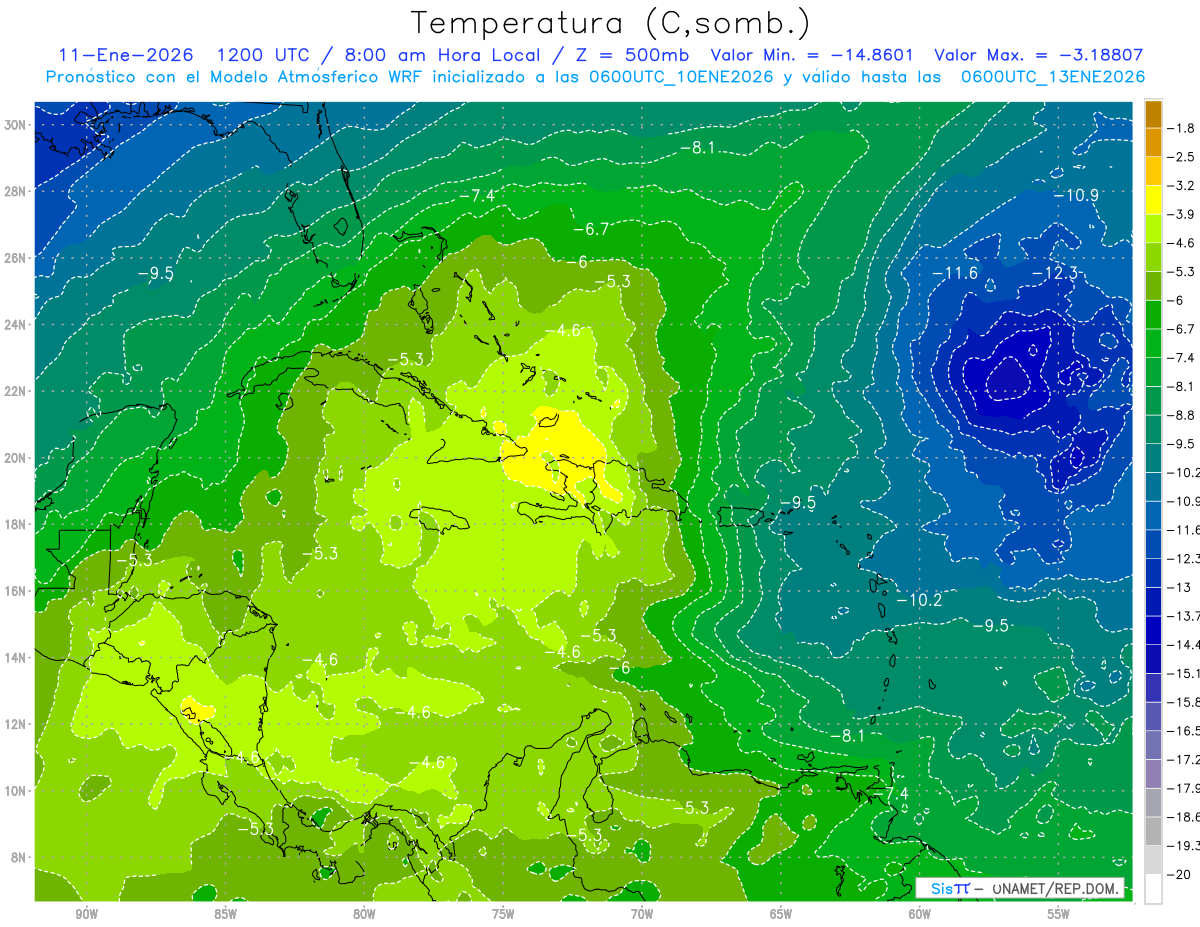Click the '-14.4' colorbar scale value
Screen dimensions: 1200x927
[x=1184, y=644]
